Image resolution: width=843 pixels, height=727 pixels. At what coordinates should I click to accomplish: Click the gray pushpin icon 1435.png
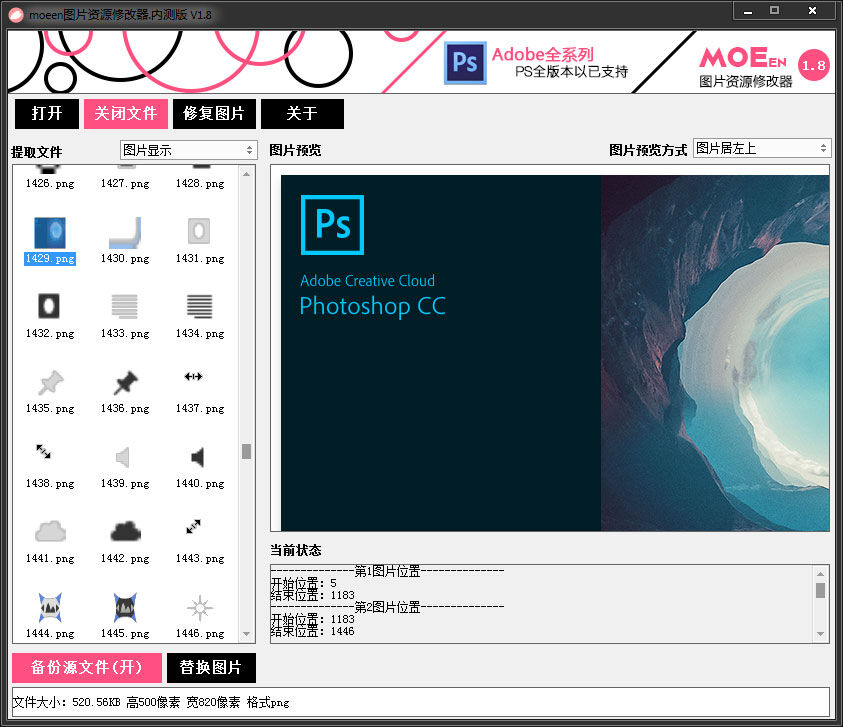[50, 382]
